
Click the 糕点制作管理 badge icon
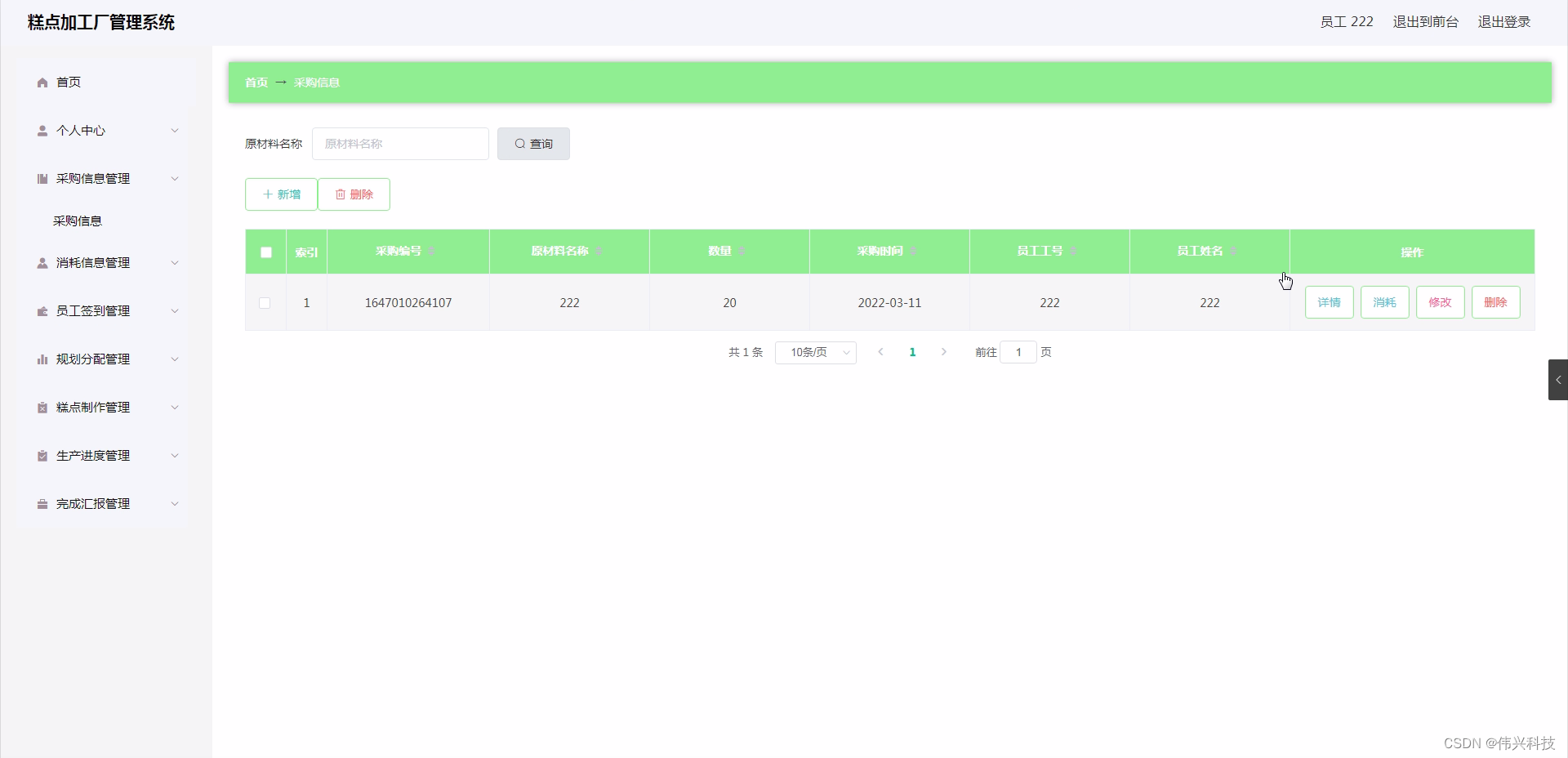(x=41, y=407)
